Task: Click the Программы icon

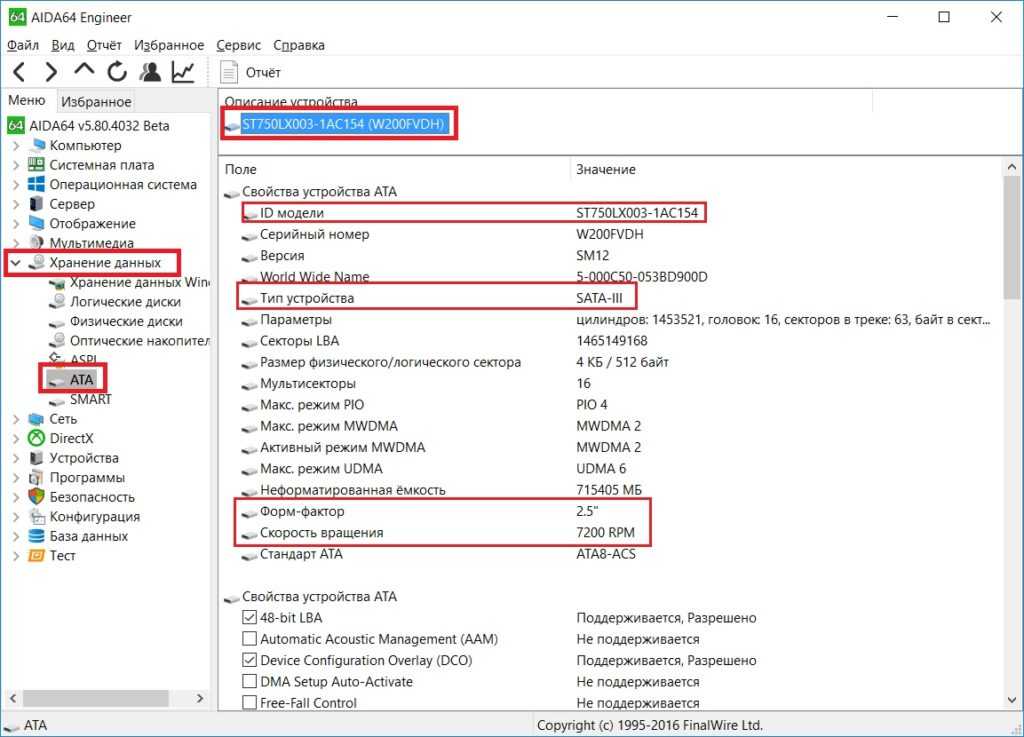Action: pyautogui.click(x=37, y=477)
